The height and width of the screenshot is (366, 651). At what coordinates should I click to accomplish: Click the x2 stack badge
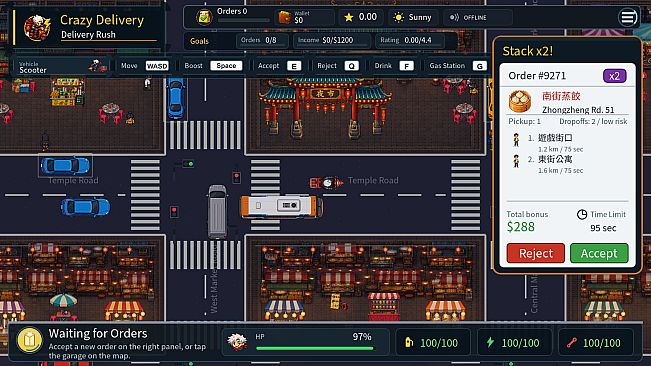coord(614,76)
